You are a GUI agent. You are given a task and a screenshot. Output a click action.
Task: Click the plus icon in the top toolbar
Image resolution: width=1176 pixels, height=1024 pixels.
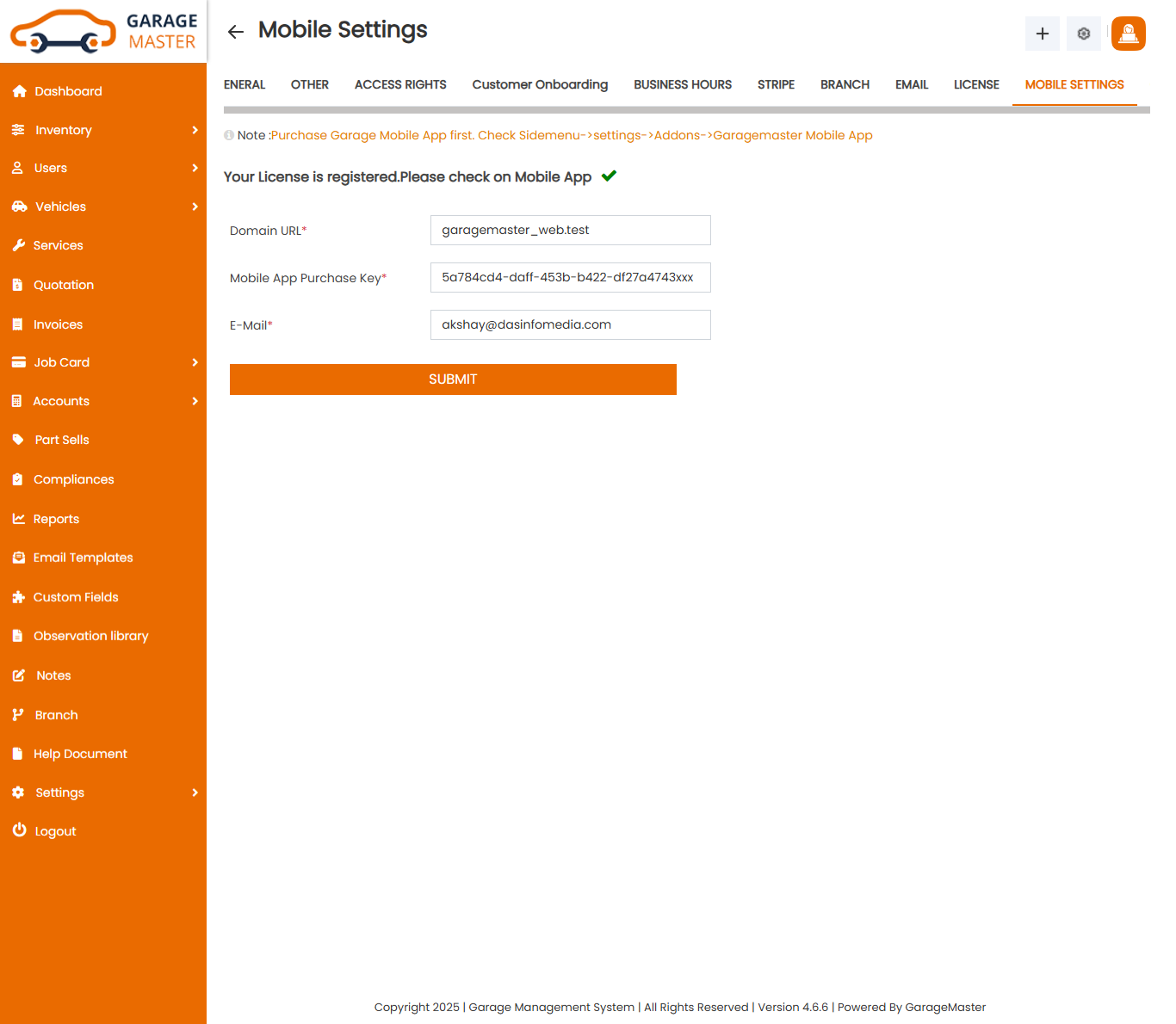[x=1042, y=34]
